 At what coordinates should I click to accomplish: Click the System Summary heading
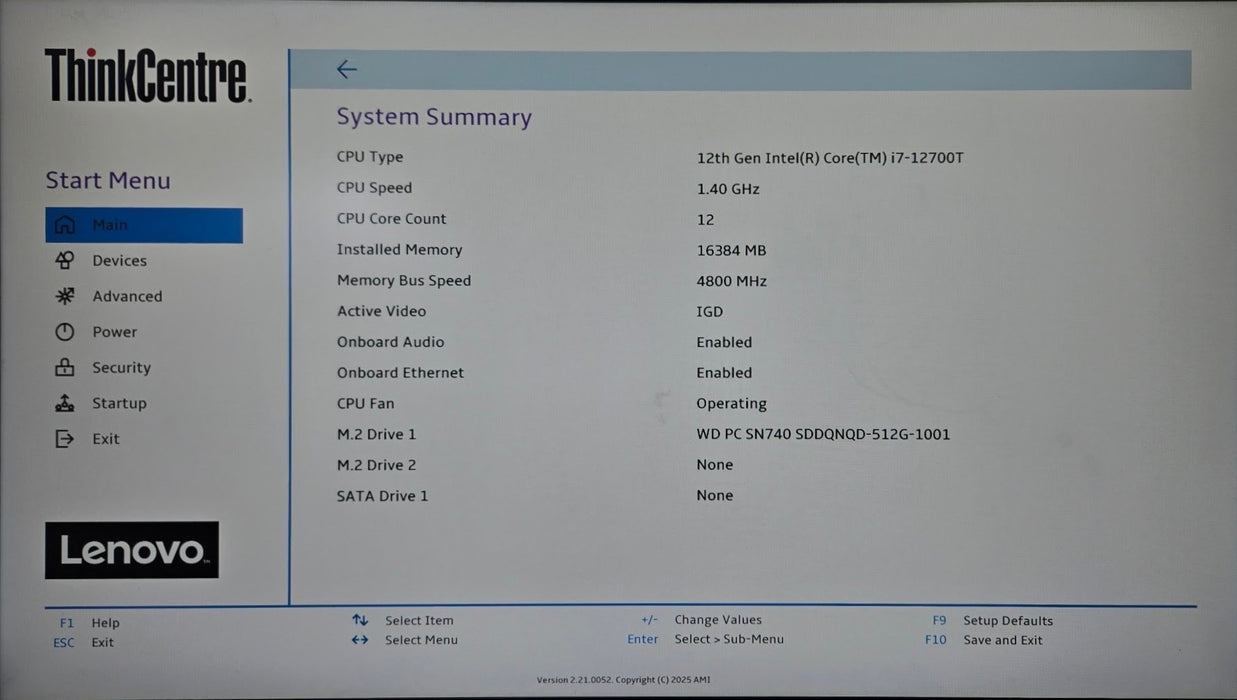click(x=434, y=117)
